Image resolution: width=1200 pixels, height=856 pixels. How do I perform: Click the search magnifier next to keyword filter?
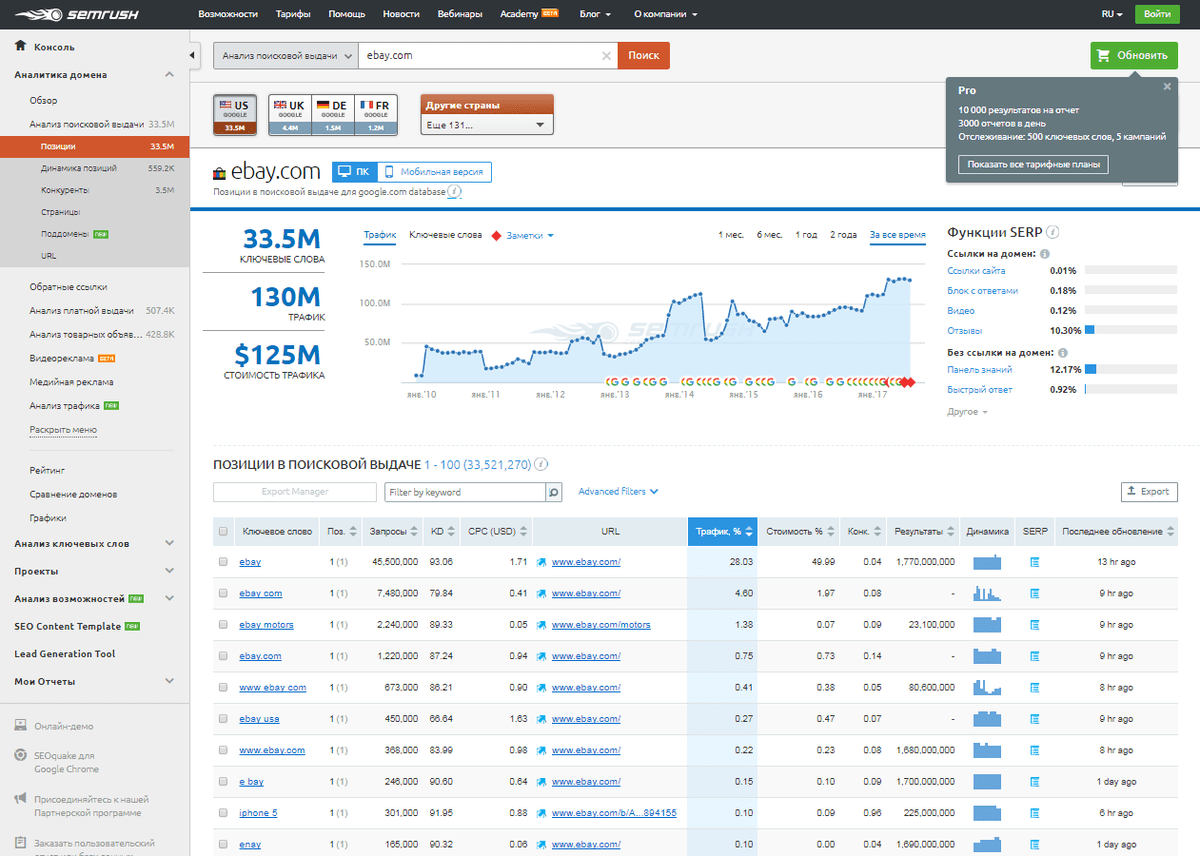pyautogui.click(x=554, y=492)
